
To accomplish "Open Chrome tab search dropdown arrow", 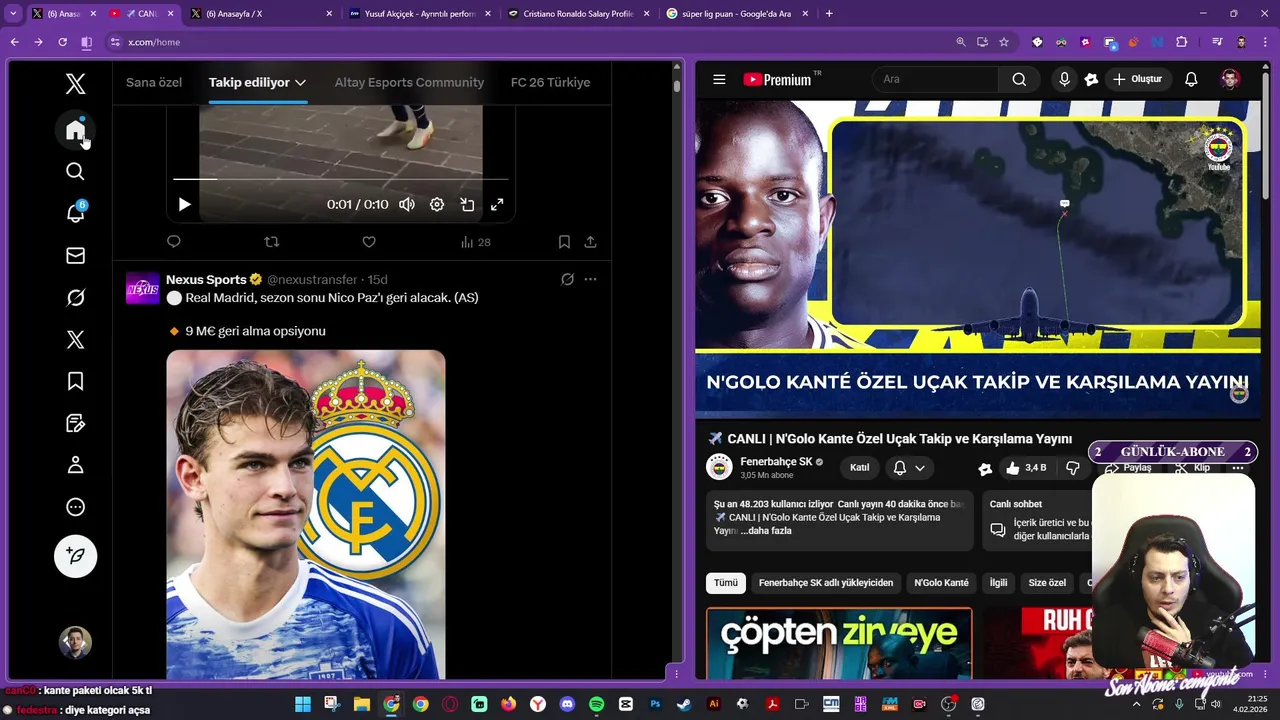I will click(13, 14).
